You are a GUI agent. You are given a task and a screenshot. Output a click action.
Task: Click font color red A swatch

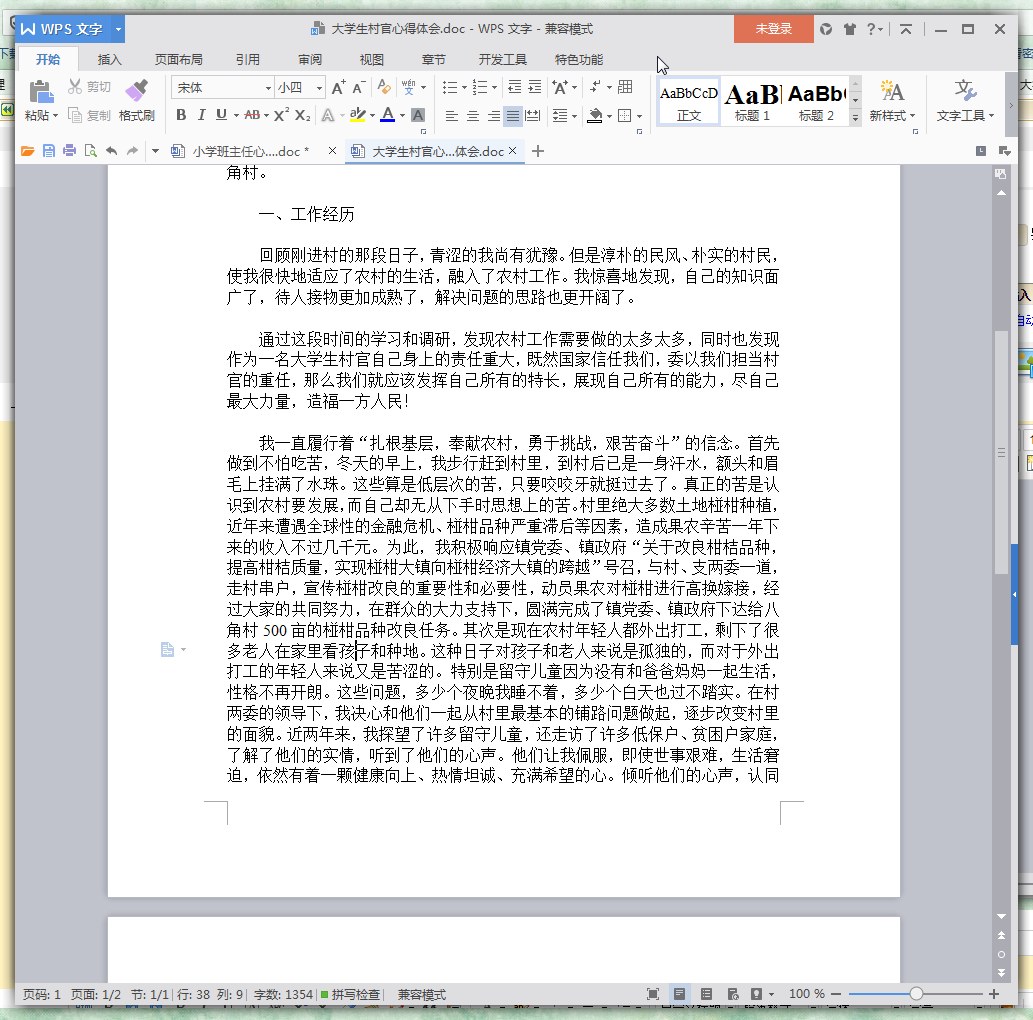(388, 115)
